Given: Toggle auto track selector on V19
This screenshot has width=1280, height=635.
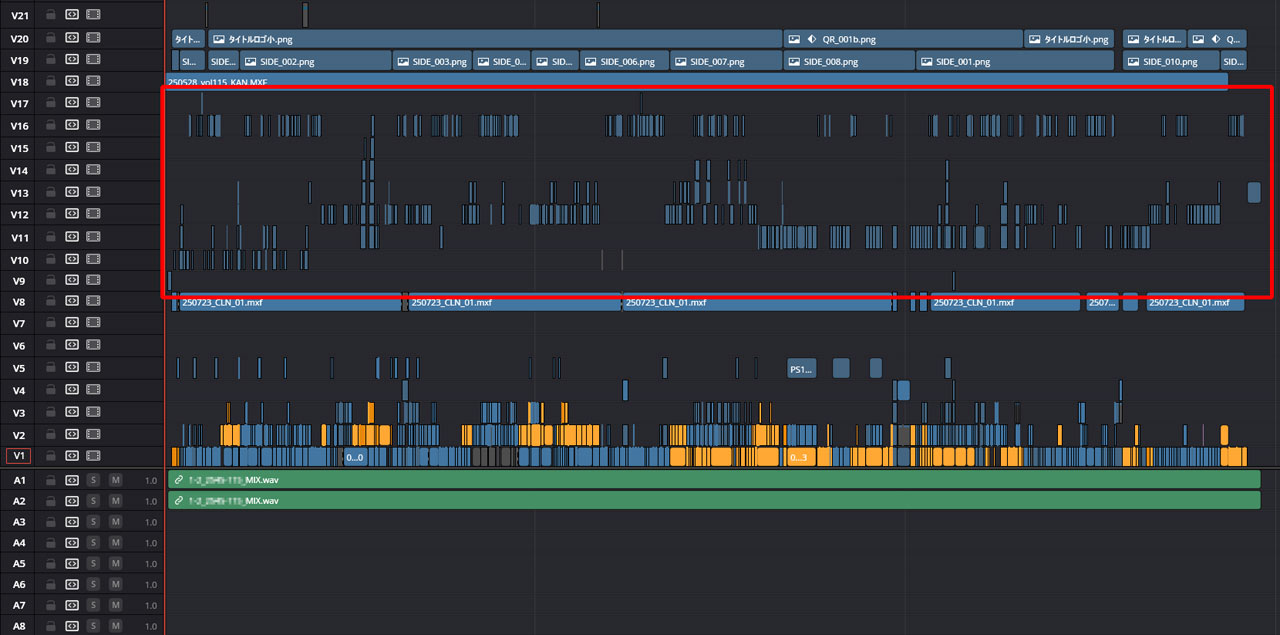Looking at the screenshot, I should point(72,60).
